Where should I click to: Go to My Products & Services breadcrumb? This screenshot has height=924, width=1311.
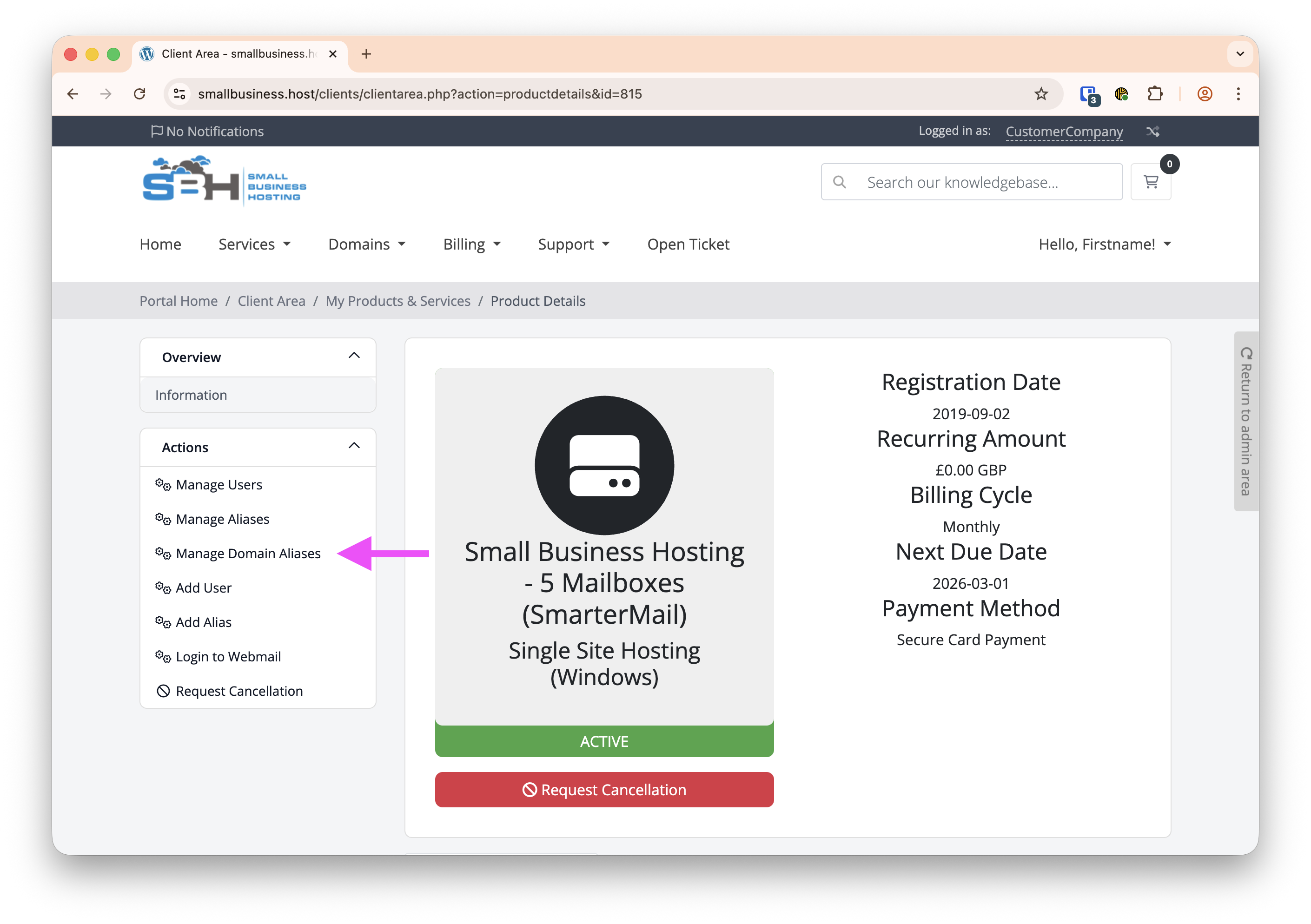397,301
